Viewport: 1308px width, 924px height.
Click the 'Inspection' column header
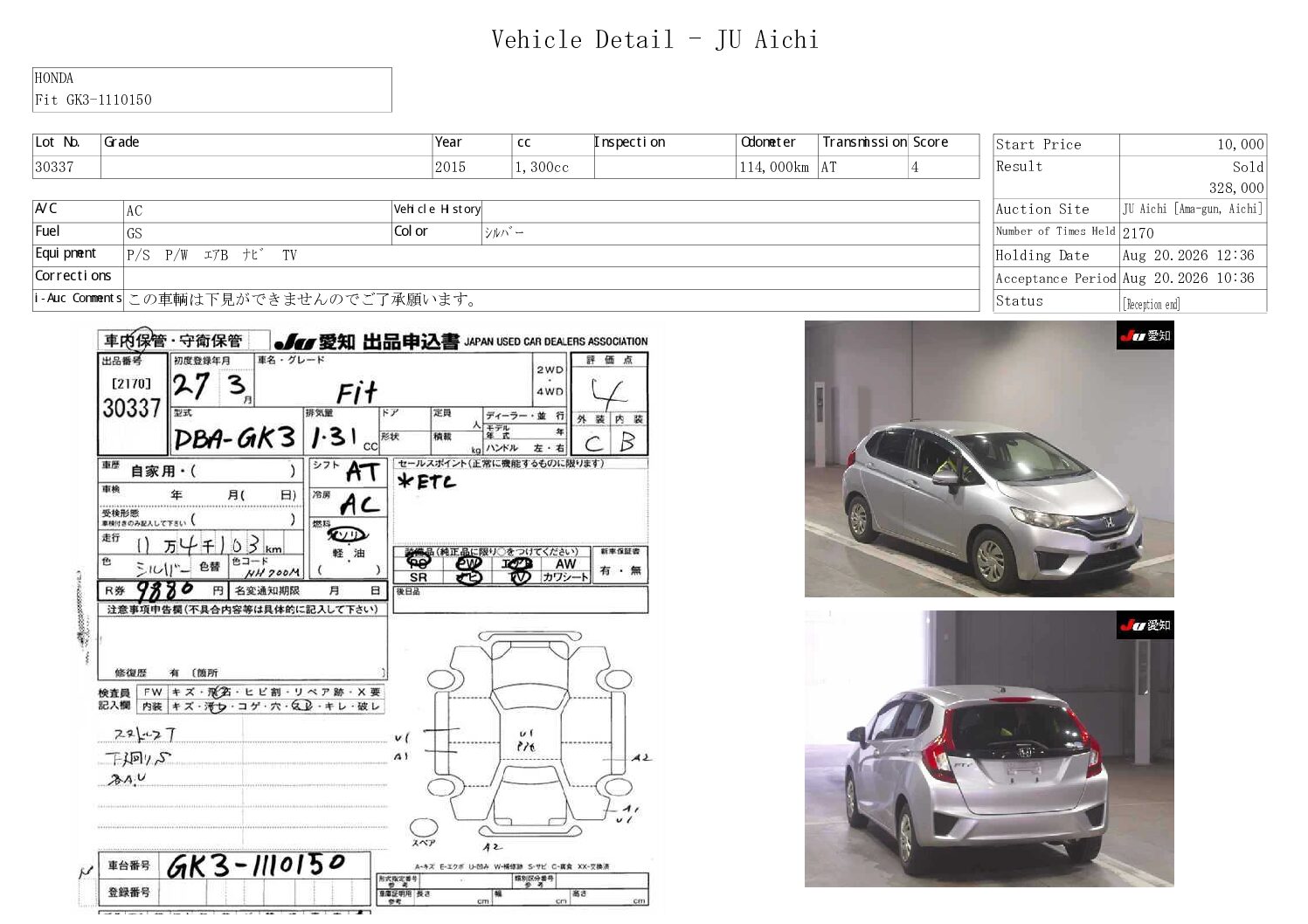(630, 142)
